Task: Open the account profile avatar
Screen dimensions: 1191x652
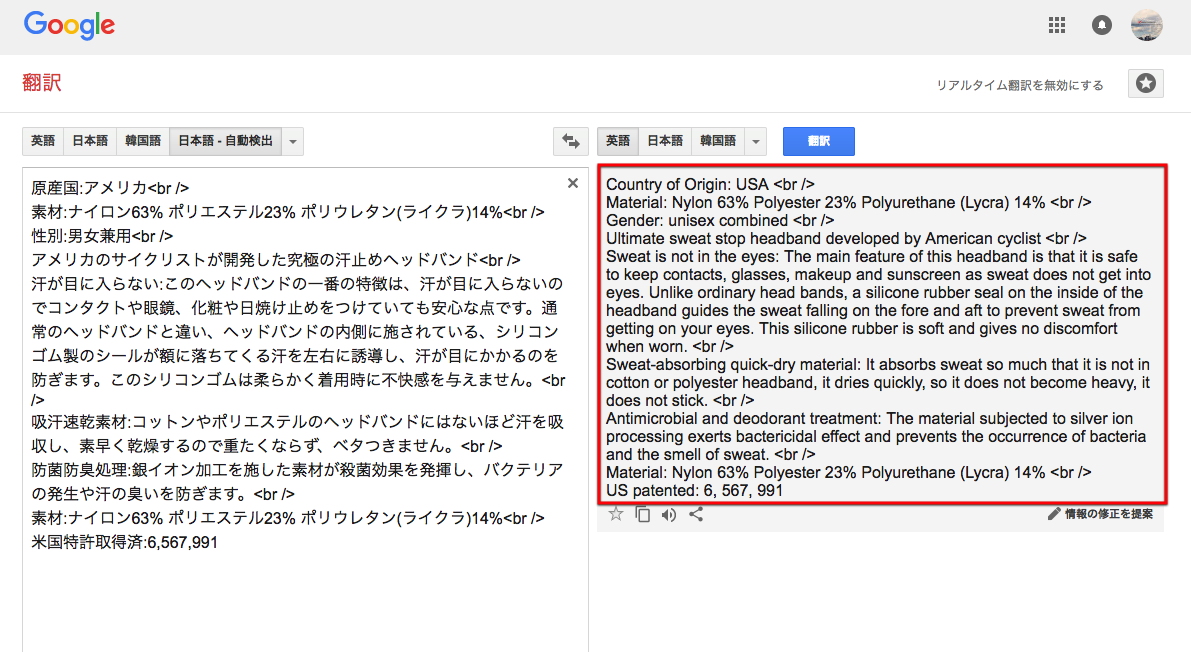Action: 1146,26
